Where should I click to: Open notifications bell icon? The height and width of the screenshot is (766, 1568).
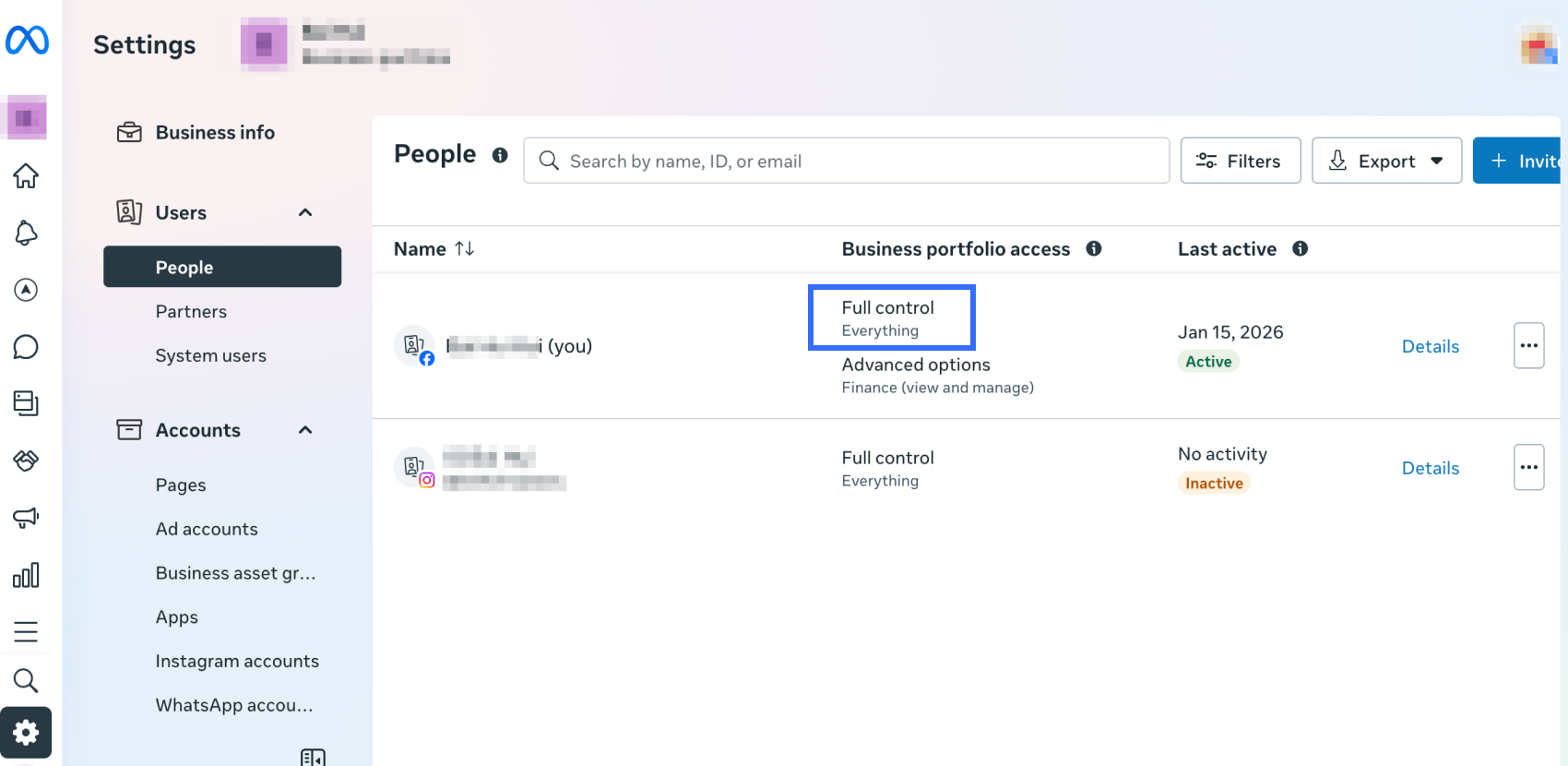click(26, 233)
